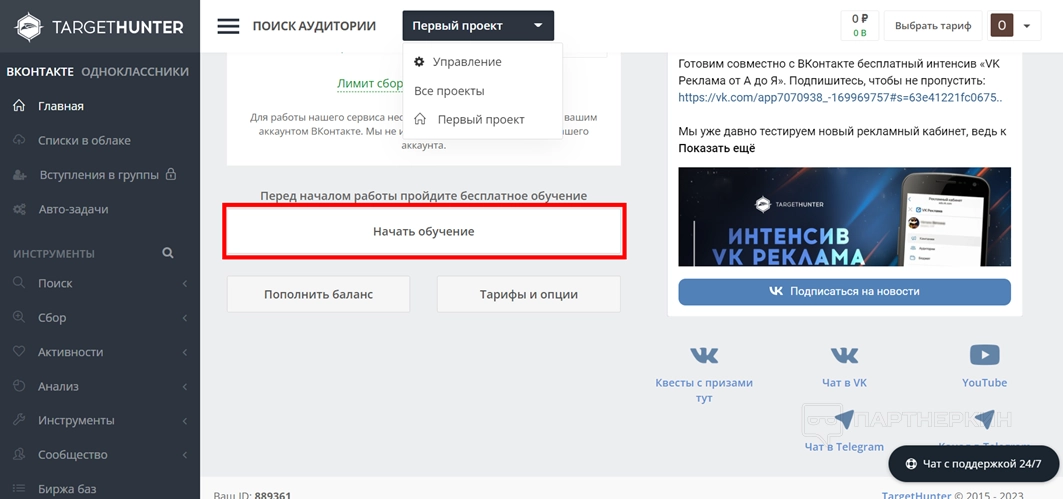Click the gear icon beside Управление
This screenshot has height=499, width=1063.
[419, 62]
